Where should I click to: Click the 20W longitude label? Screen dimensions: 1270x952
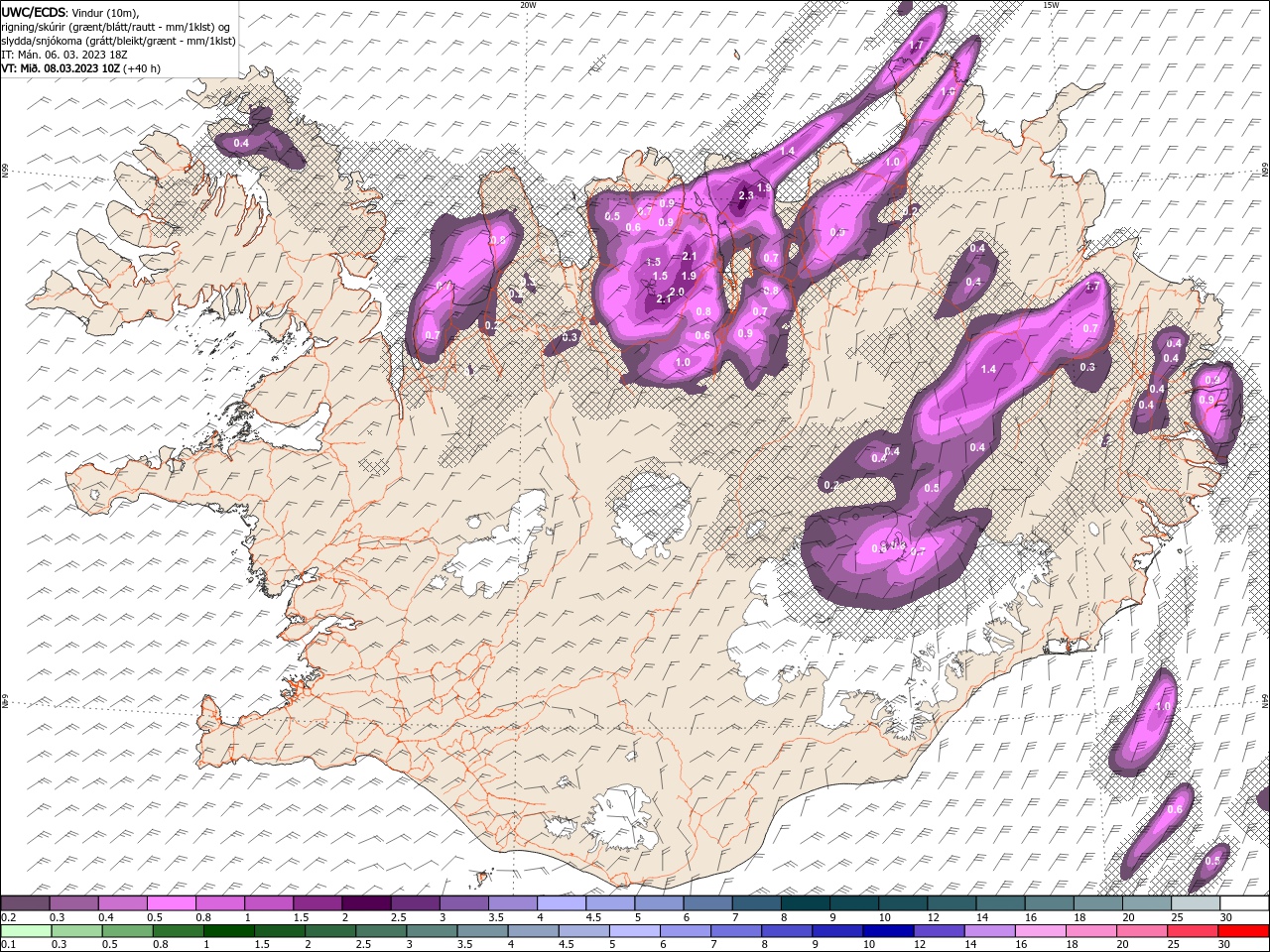coord(528,5)
